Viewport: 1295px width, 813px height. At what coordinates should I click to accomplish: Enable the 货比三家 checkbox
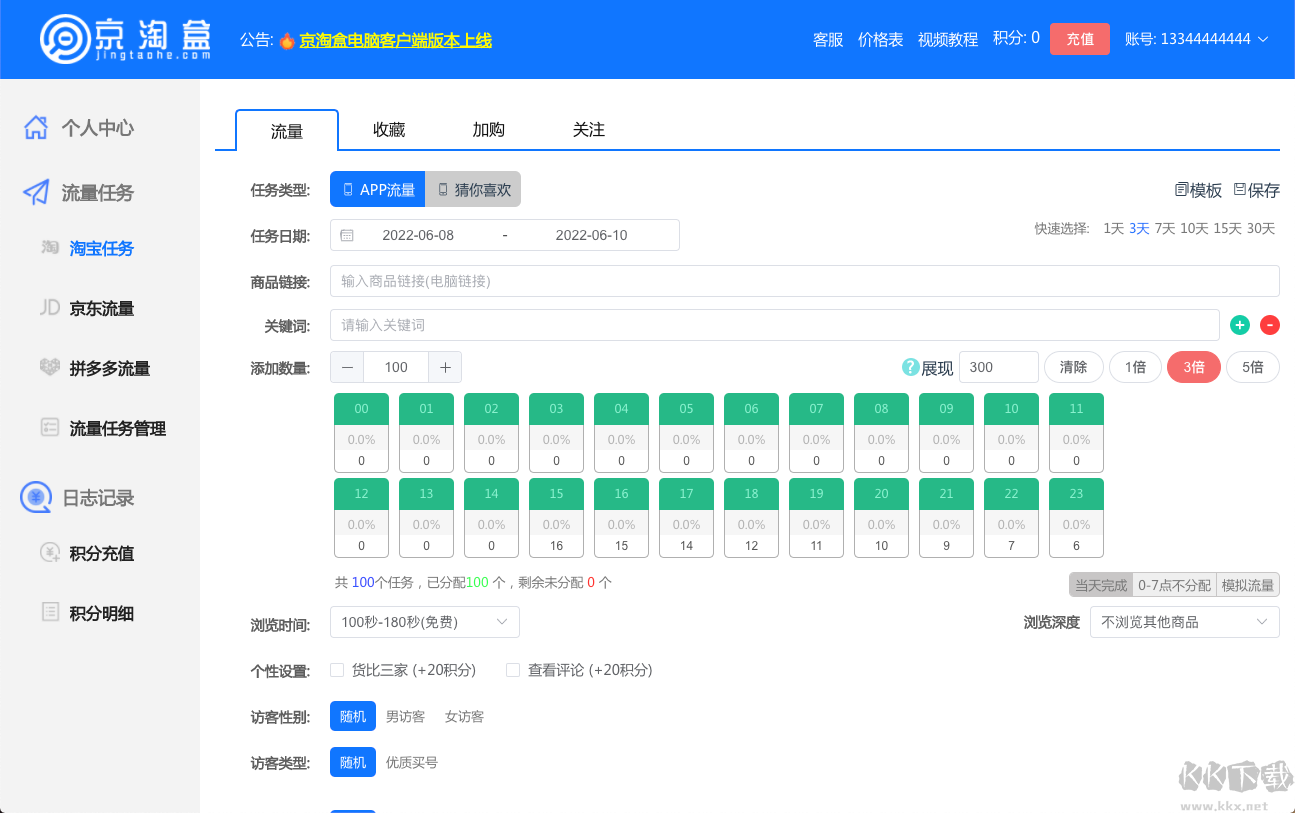coord(337,670)
